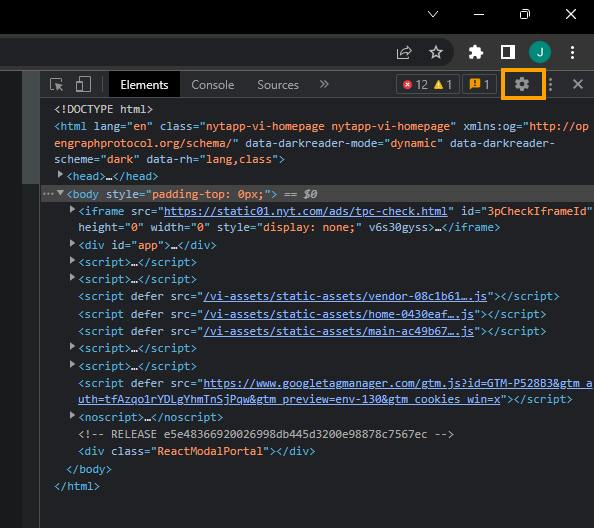594x528 pixels.
Task: Open the 12 errors and 1 warning counter
Action: coord(428,84)
